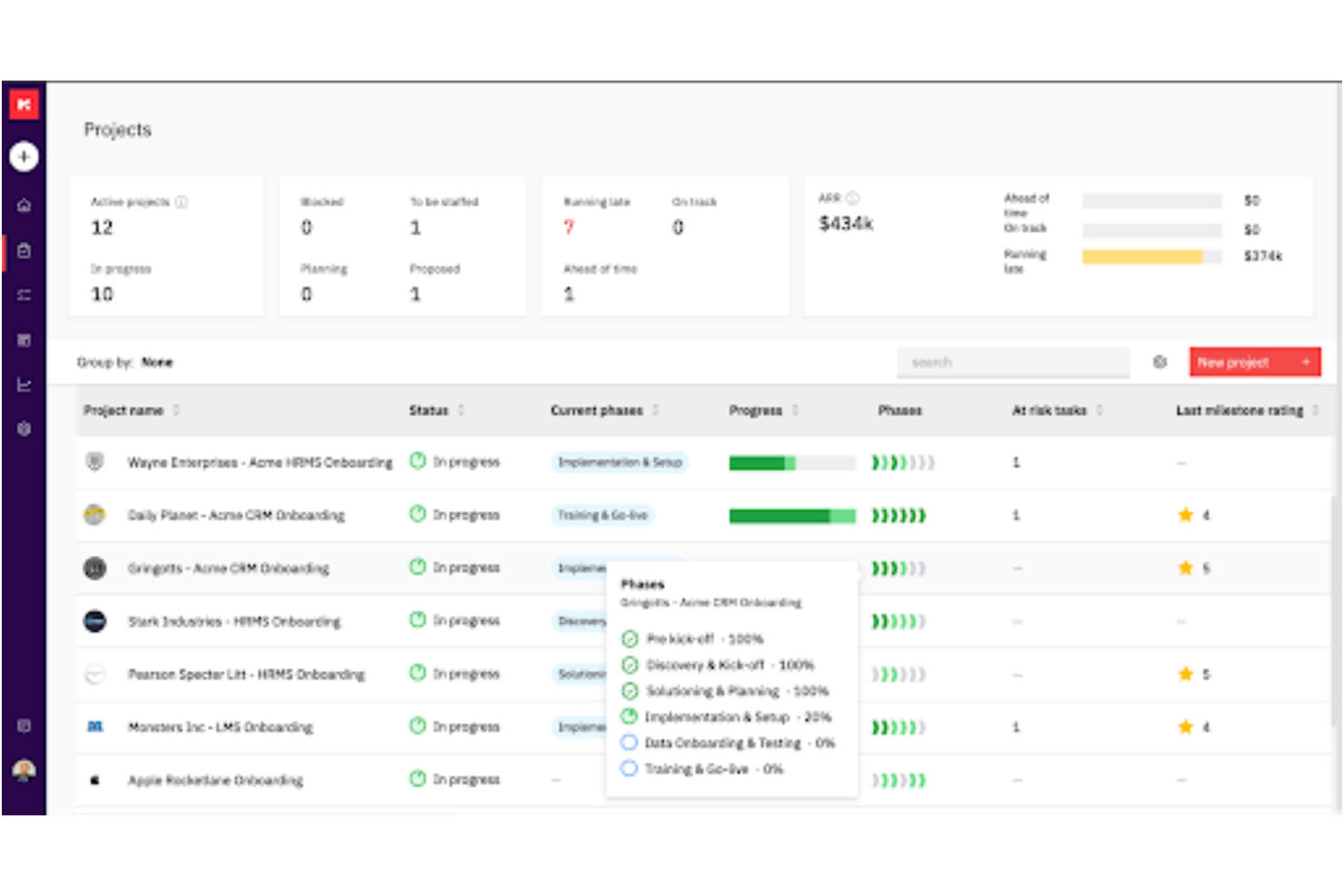This screenshot has height=896, width=1344.
Task: Select the Projects clipboard icon in the sidebar
Action: click(x=25, y=251)
